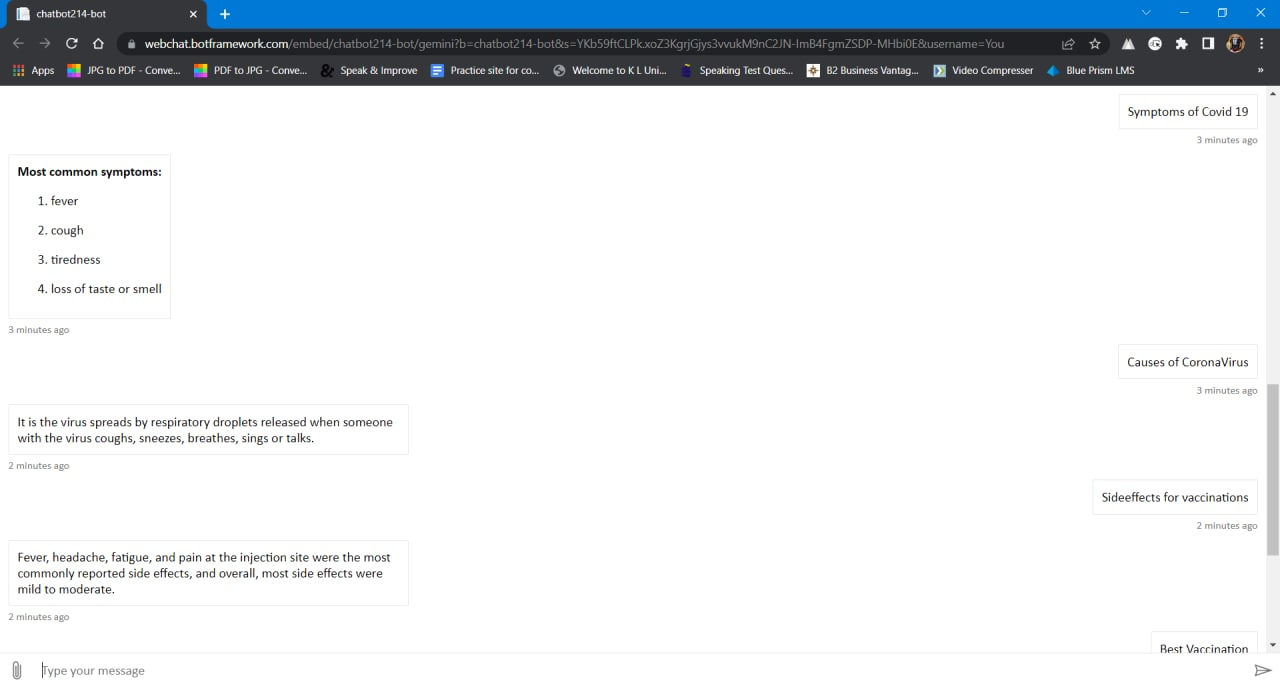The height and width of the screenshot is (686, 1280).
Task: Open the browser home page icon
Action: 98,44
